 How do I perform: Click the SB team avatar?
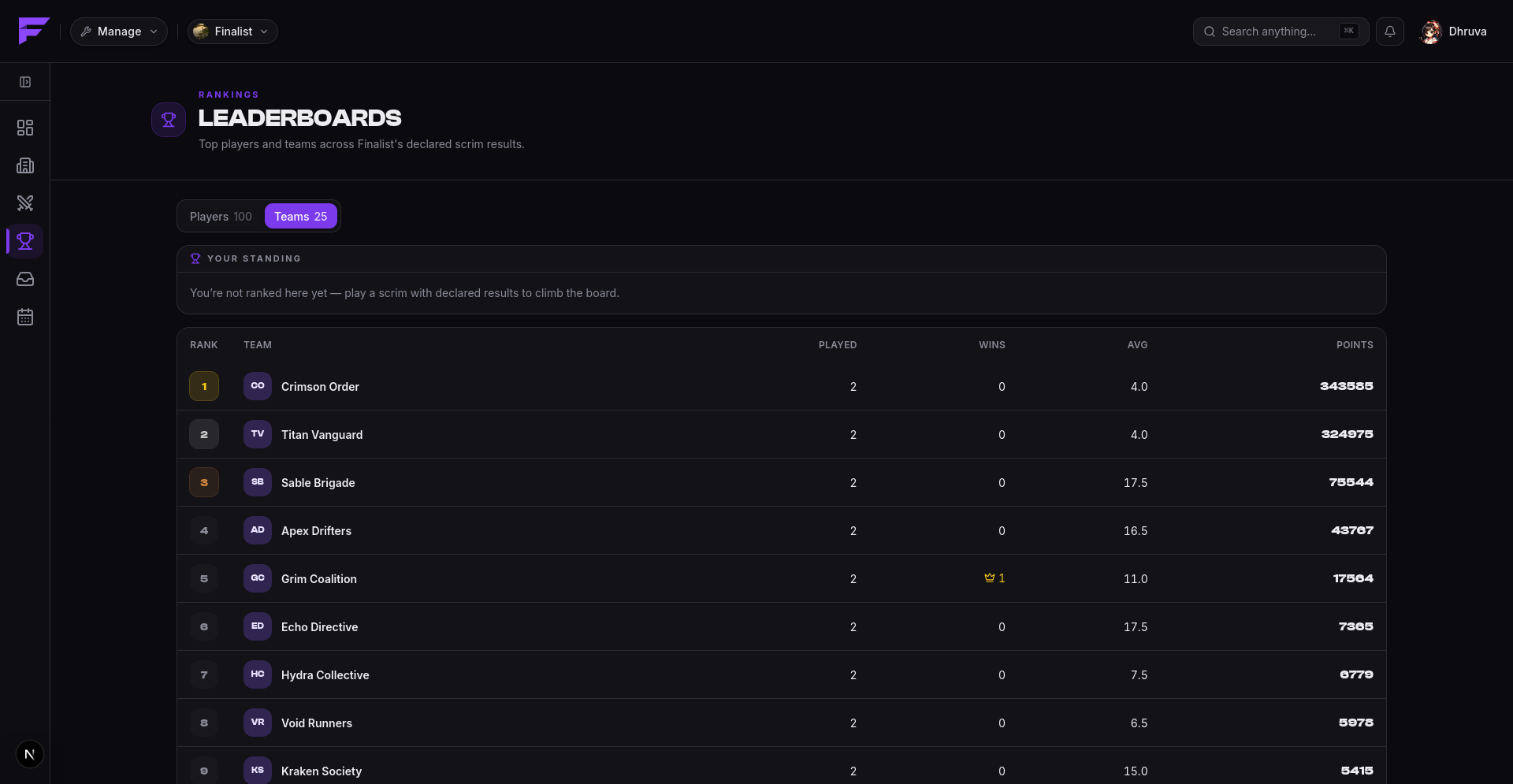click(x=258, y=482)
